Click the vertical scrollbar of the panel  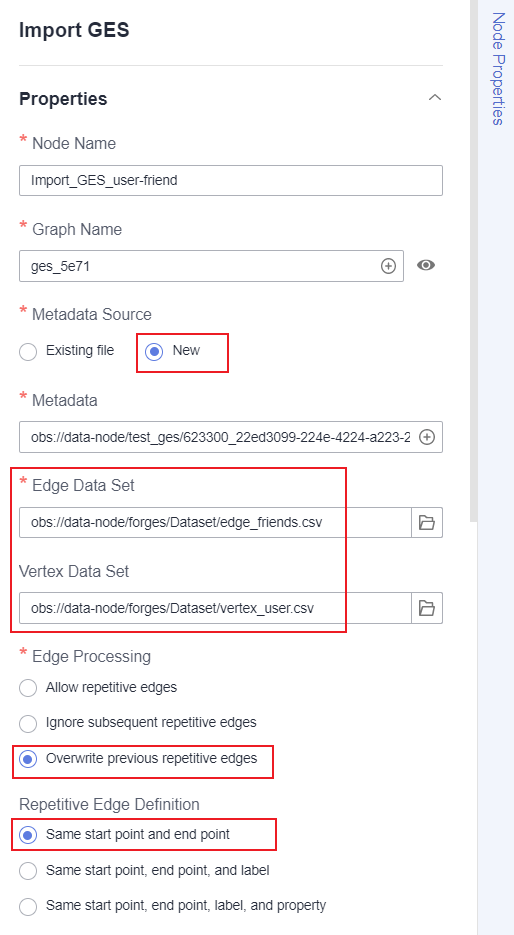[x=473, y=261]
